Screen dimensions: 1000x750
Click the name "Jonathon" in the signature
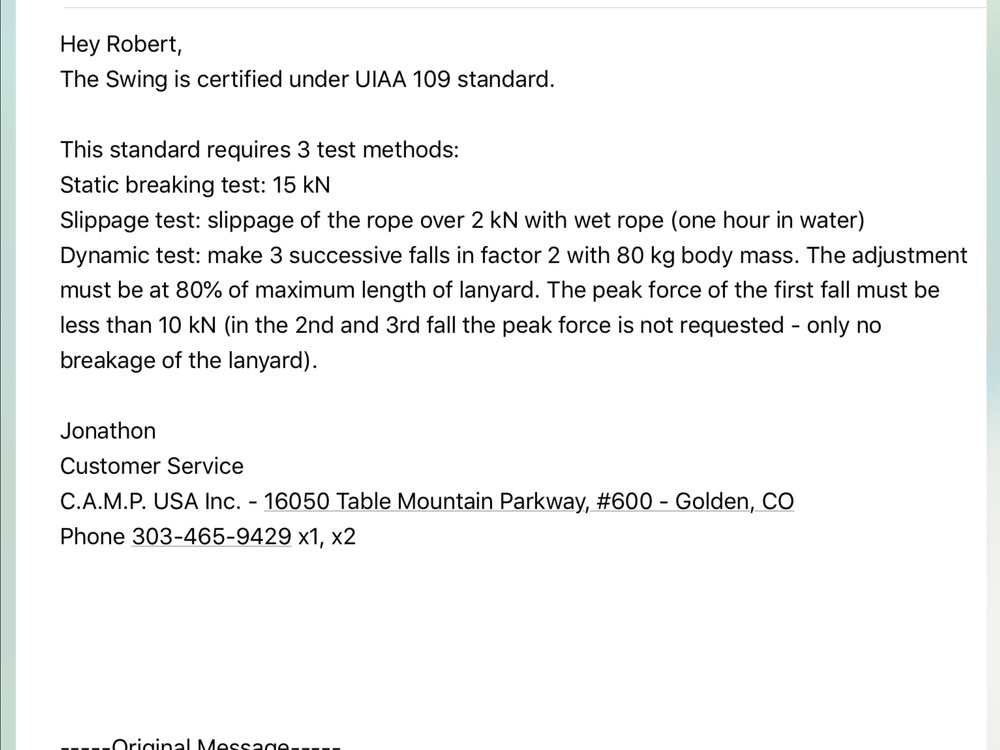[108, 431]
